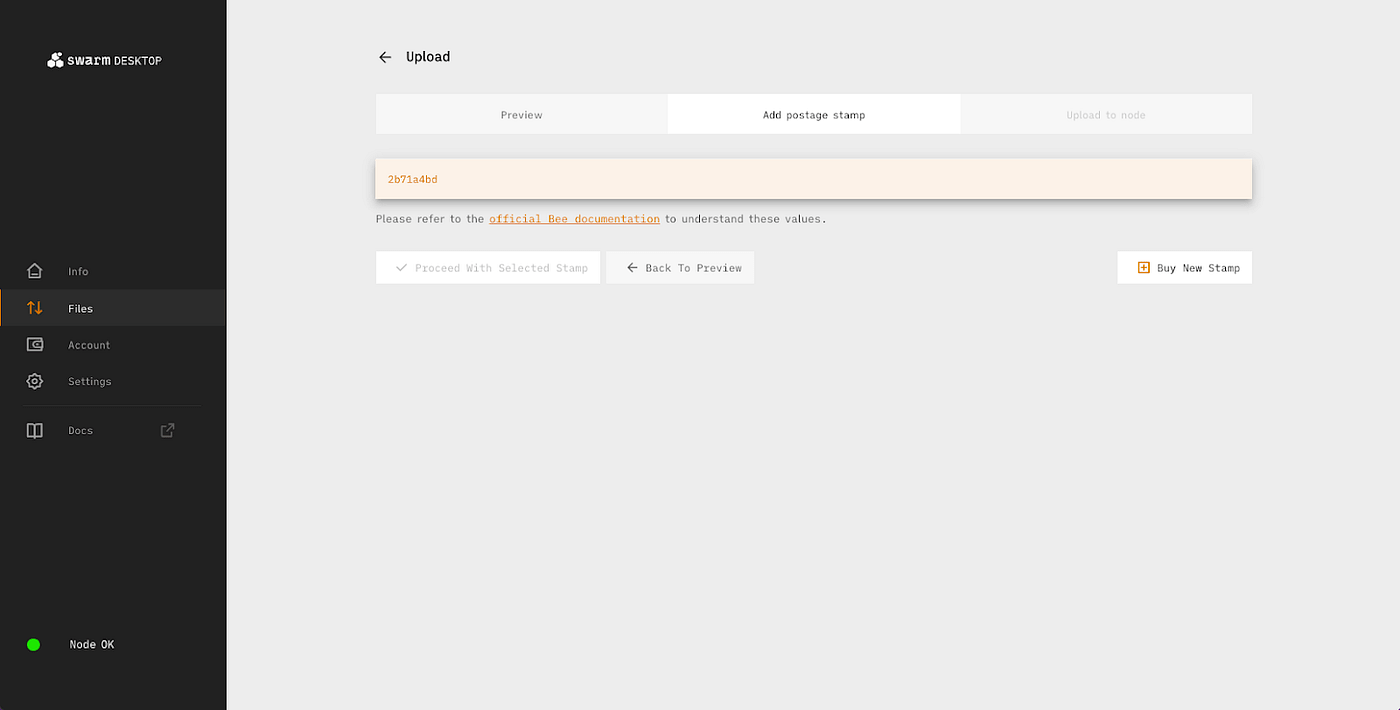Image resolution: width=1400 pixels, height=710 pixels.
Task: Click the Info home icon
Action: (x=35, y=271)
